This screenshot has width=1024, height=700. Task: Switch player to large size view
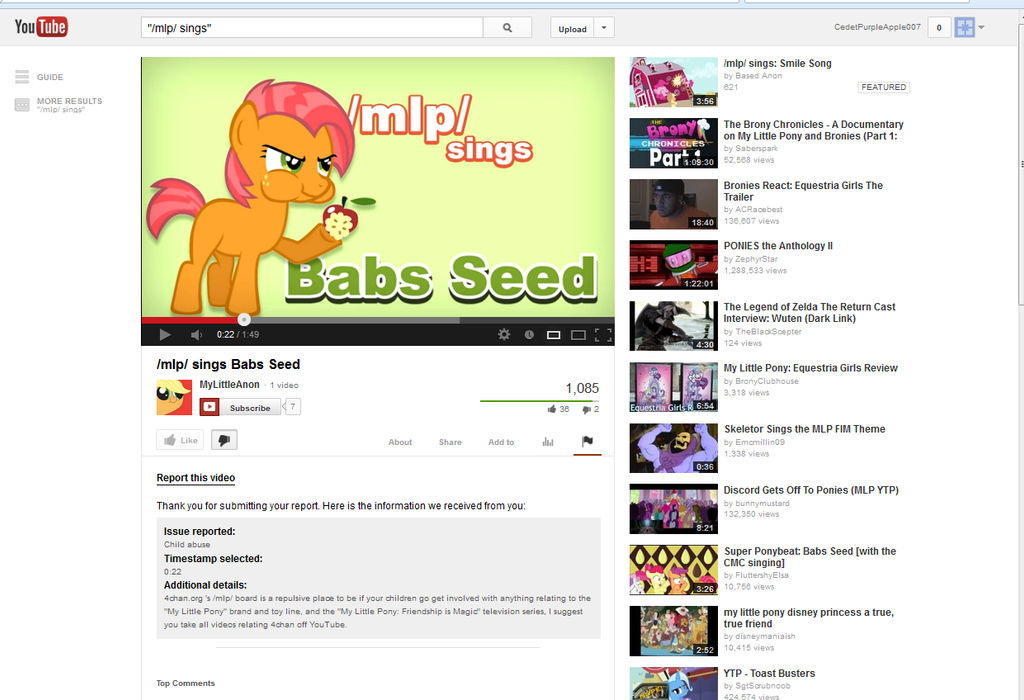point(579,335)
